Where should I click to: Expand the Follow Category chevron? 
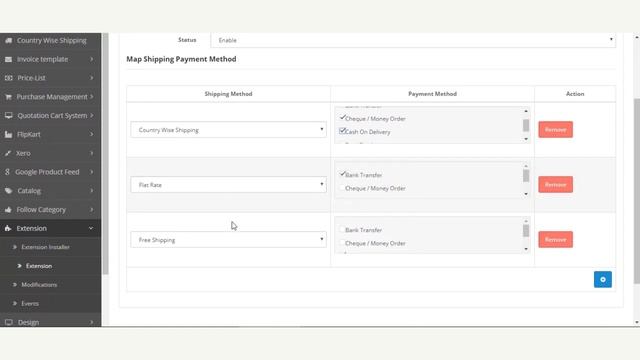(91, 209)
